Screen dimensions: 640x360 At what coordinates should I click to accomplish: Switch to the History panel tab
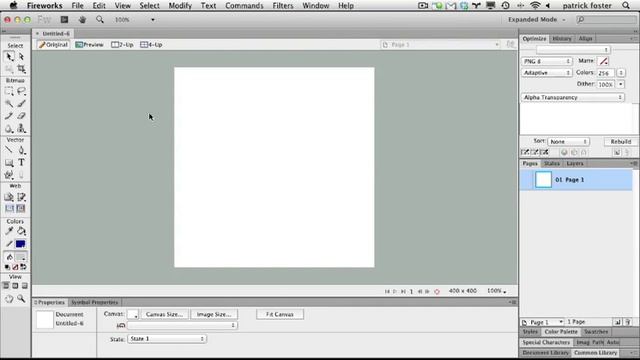(x=562, y=38)
